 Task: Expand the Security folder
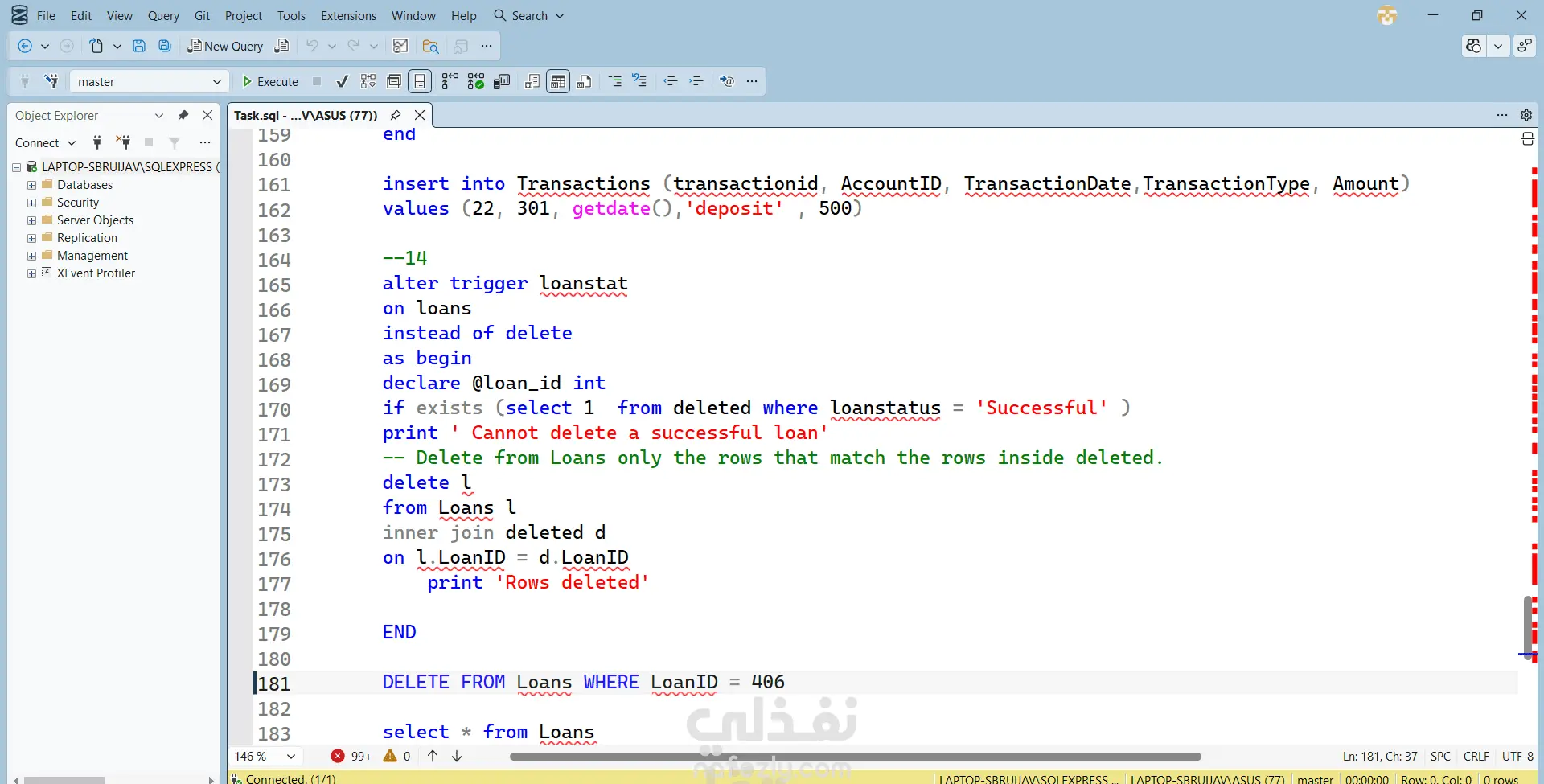click(31, 203)
